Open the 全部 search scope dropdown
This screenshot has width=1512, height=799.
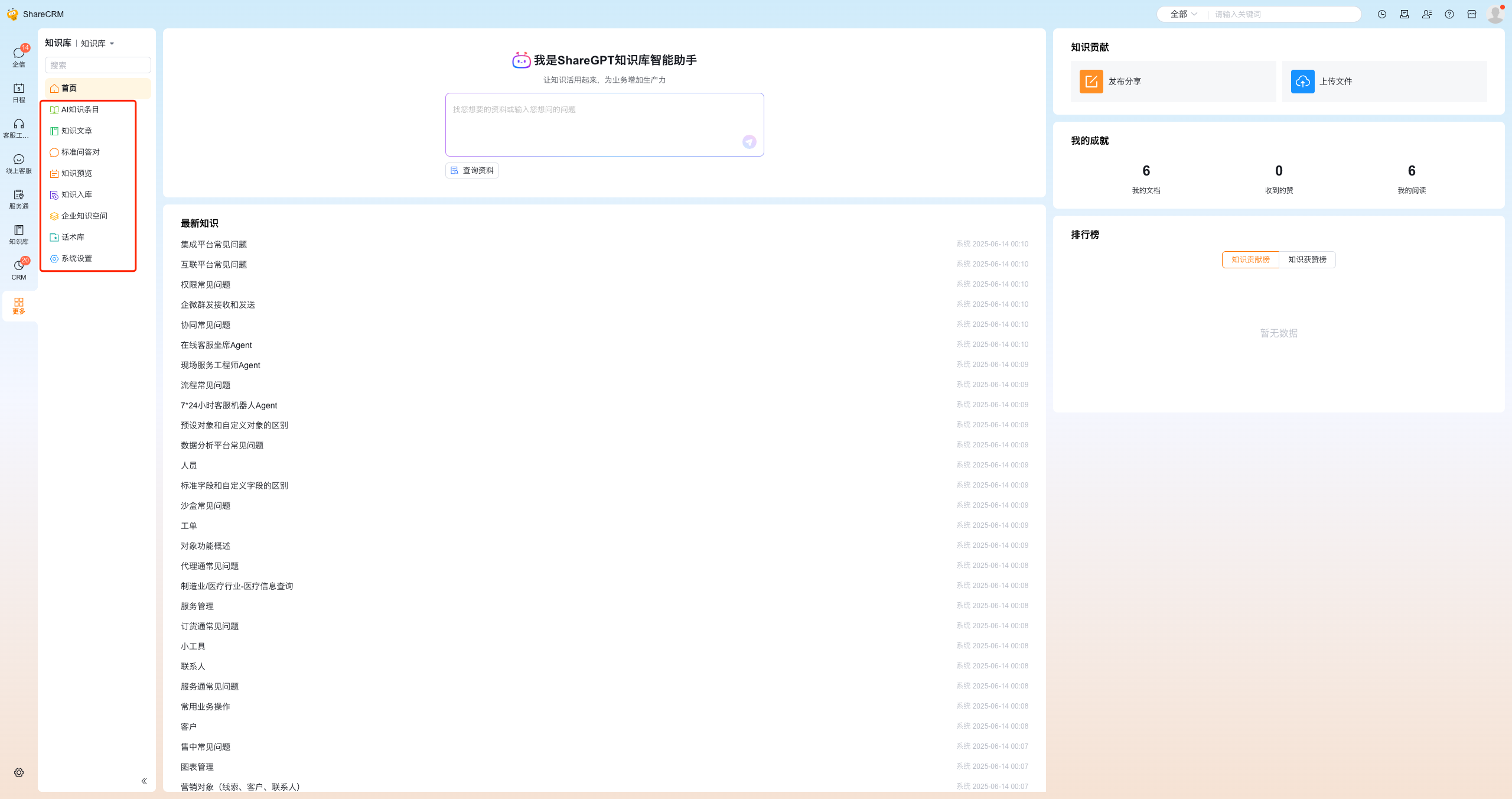[1183, 14]
